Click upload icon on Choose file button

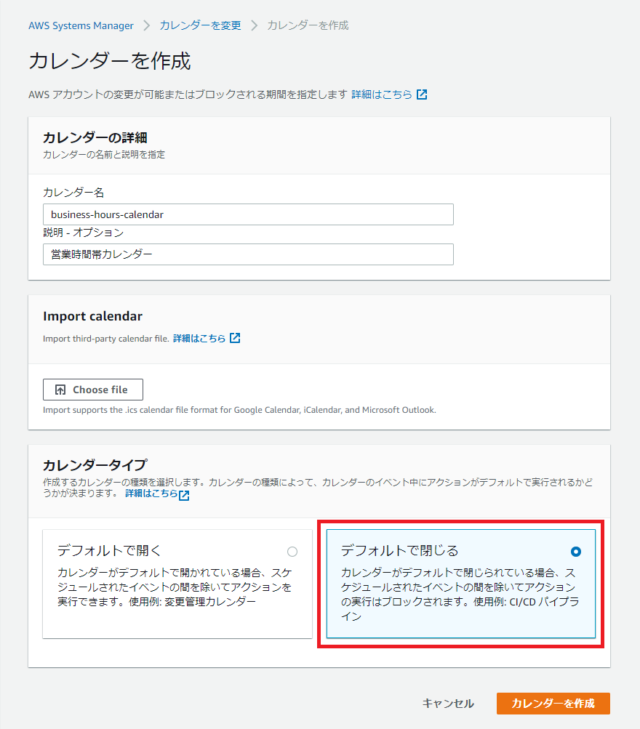click(x=60, y=390)
